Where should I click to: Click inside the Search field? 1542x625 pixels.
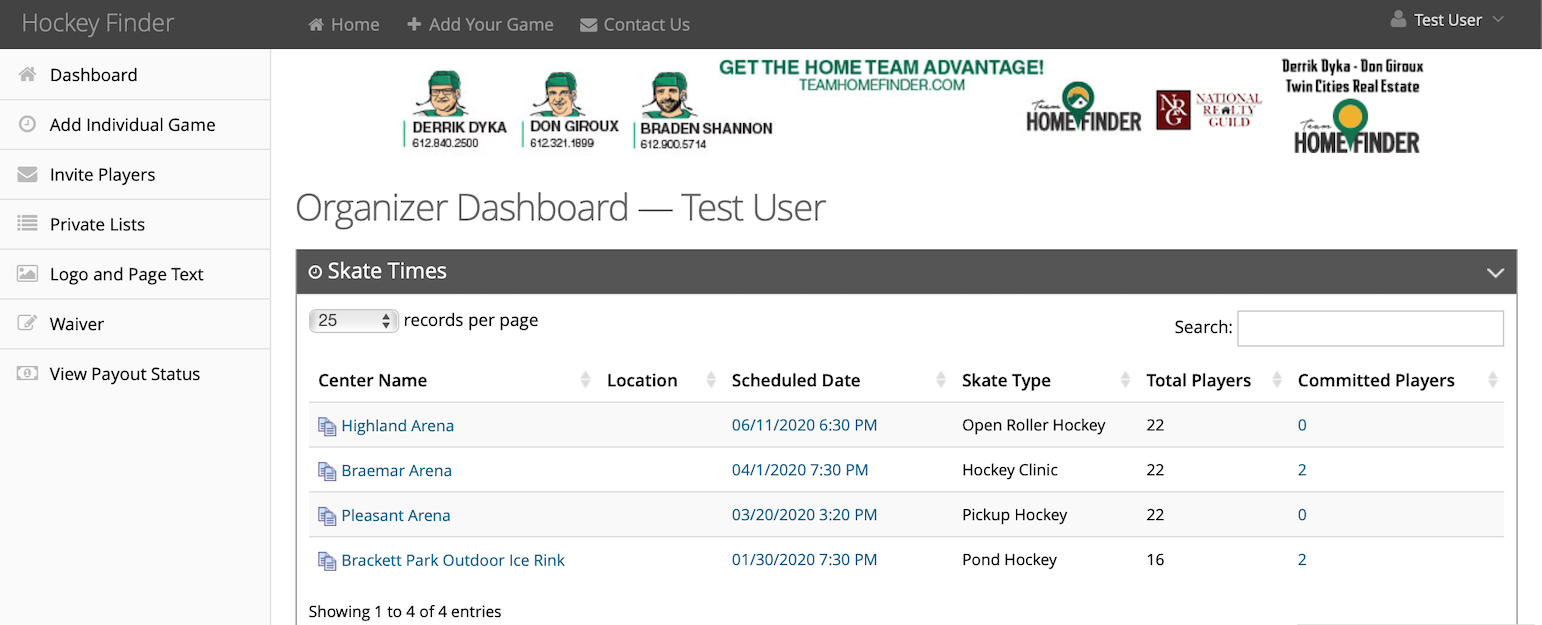1370,328
